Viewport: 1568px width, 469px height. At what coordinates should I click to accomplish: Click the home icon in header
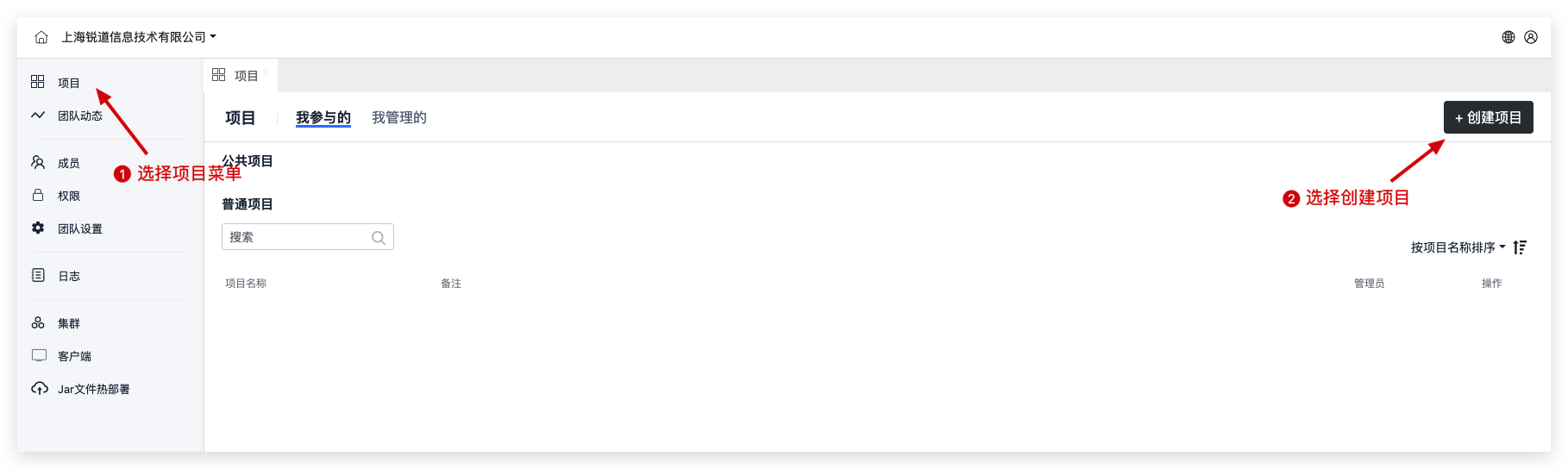(41, 37)
